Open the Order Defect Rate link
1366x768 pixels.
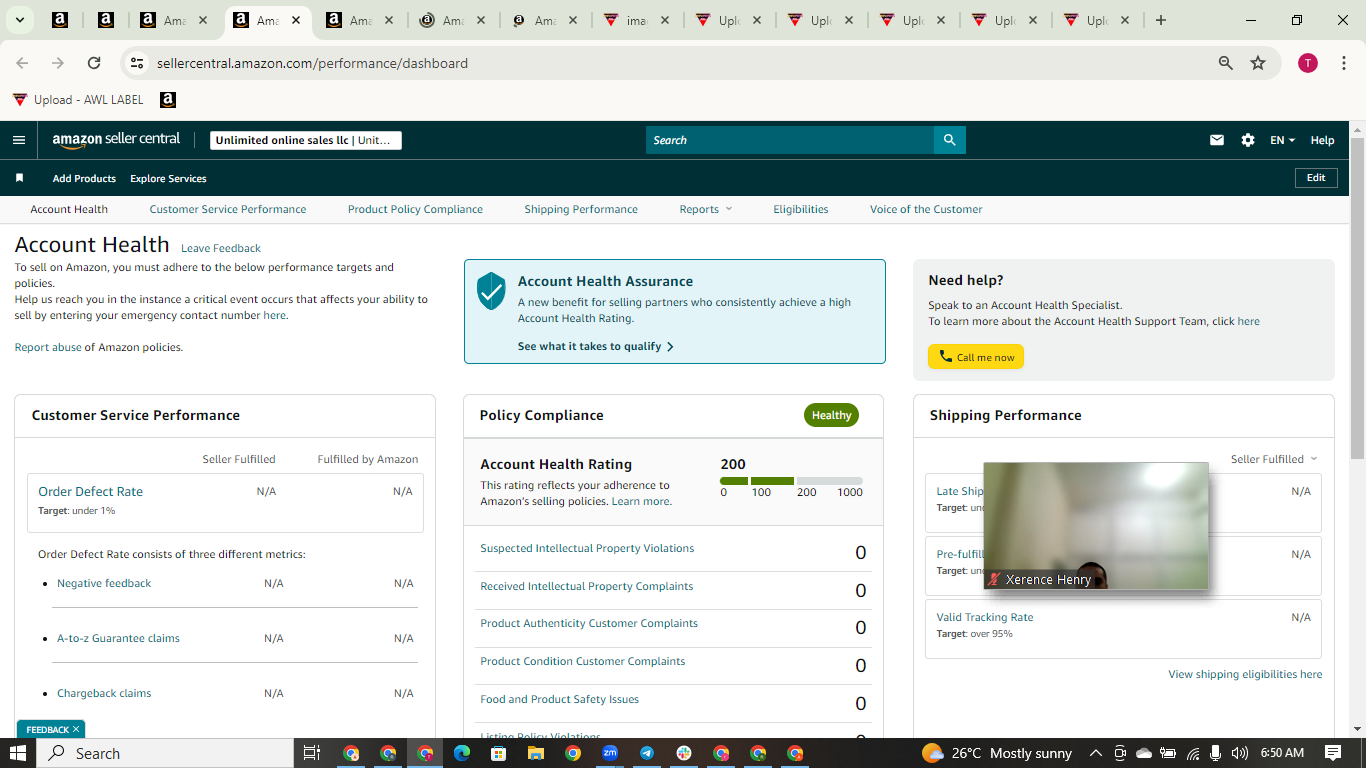(x=90, y=491)
